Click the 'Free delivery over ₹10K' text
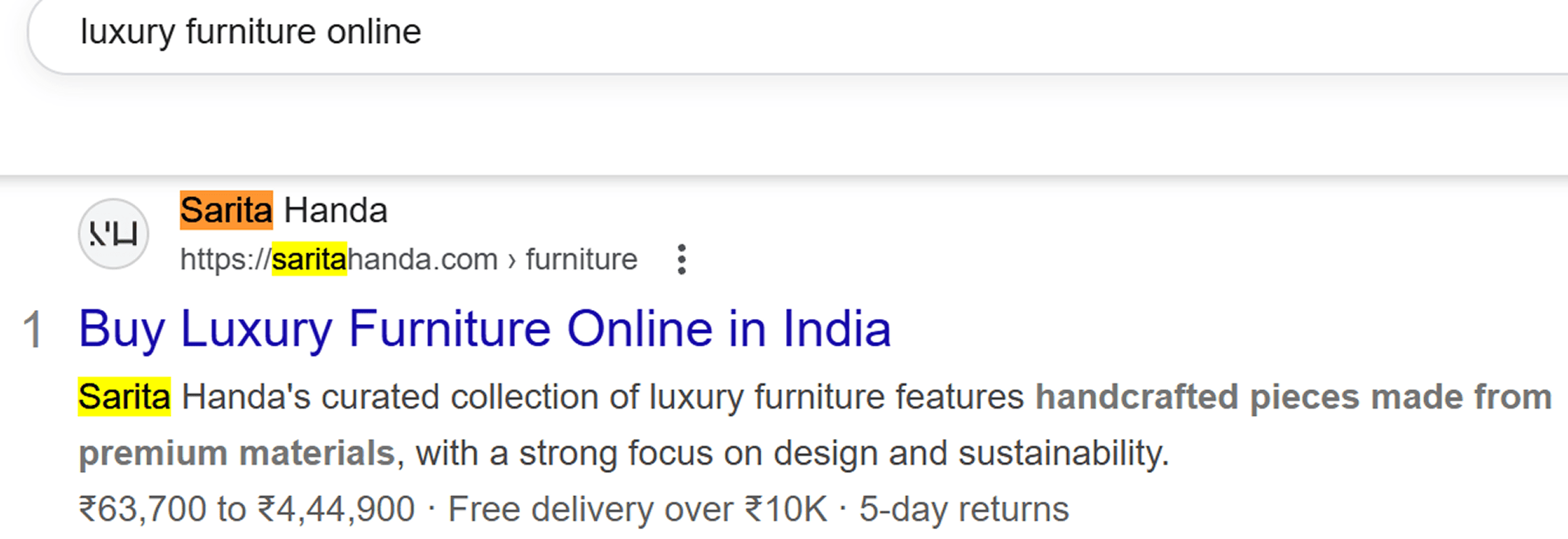This screenshot has width=1568, height=539. point(637,509)
